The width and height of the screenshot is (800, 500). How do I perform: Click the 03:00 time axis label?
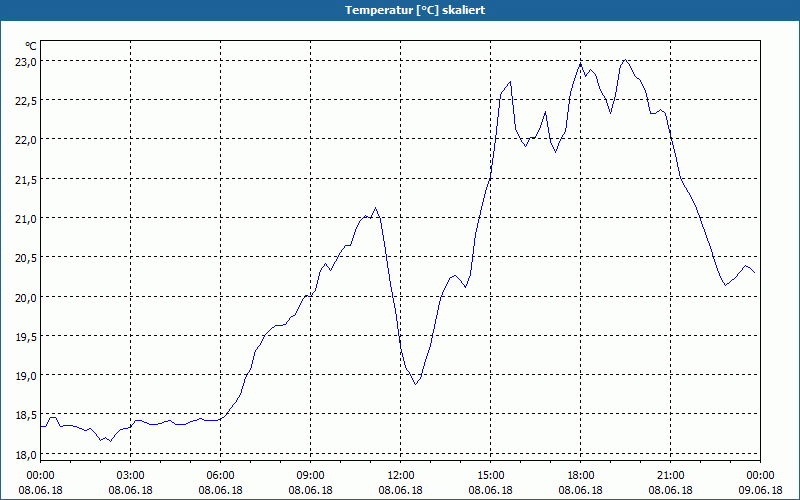[130, 476]
